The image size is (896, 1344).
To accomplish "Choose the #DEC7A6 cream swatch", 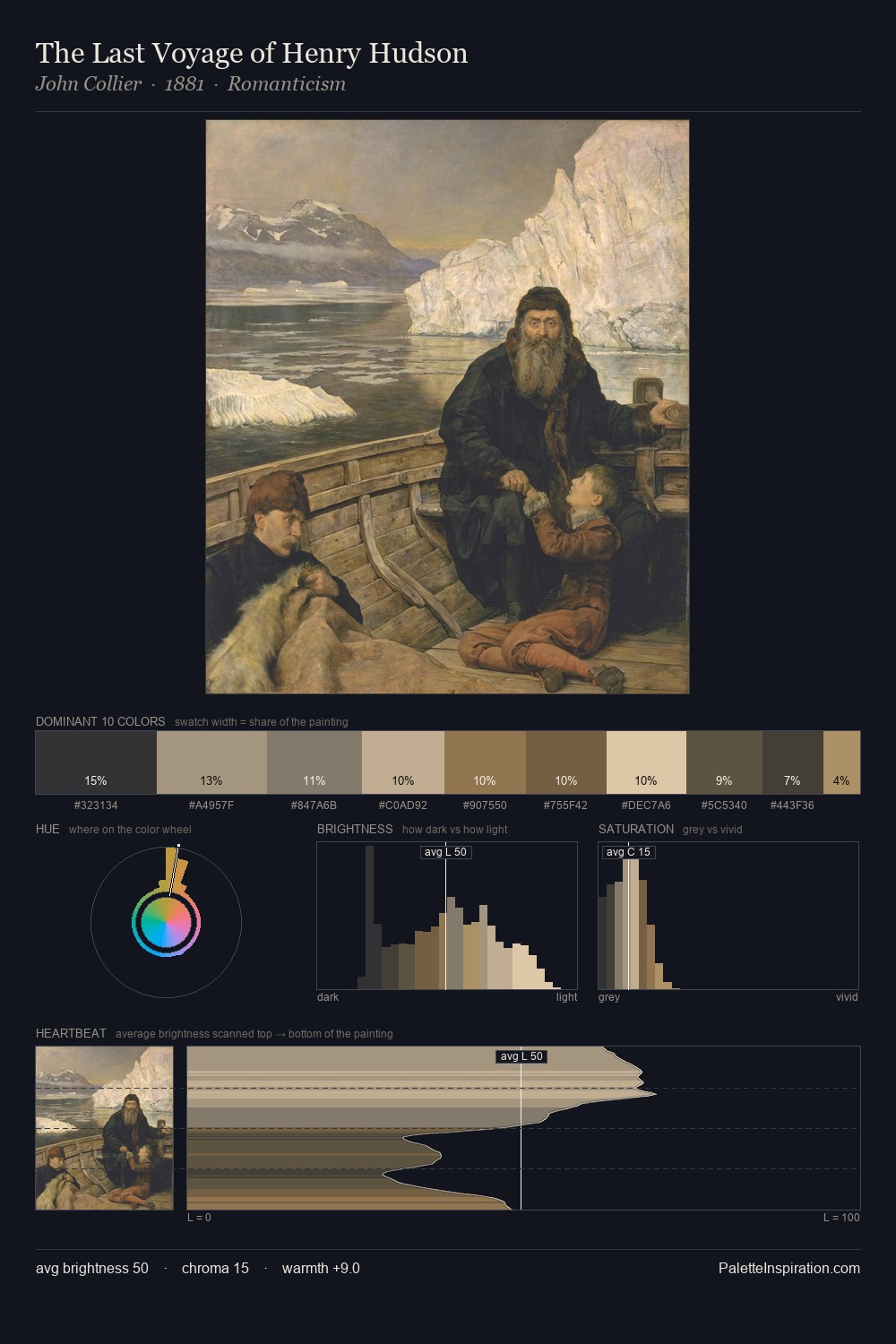I will coord(646,762).
